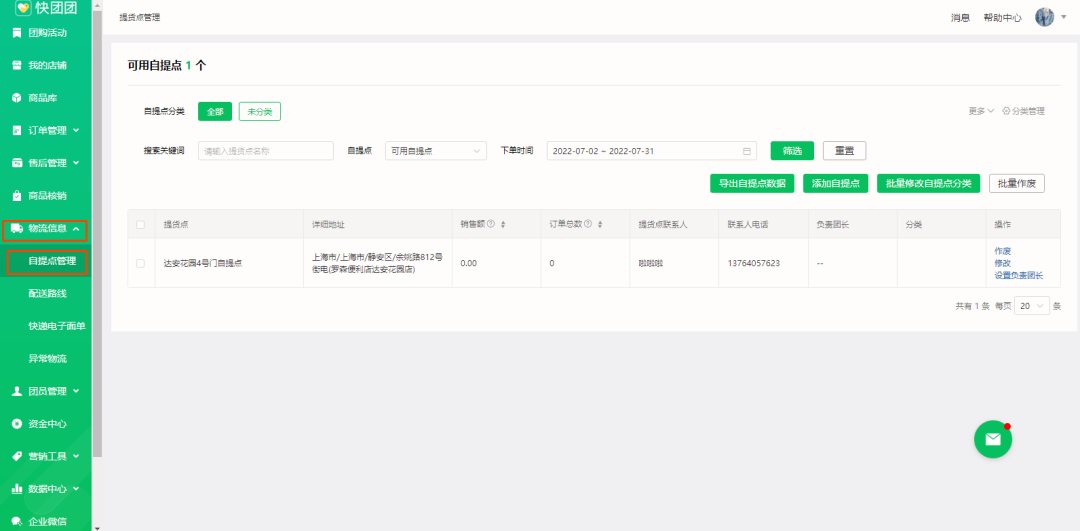Click the 数据中心 bar chart icon
Viewport: 1080px width, 531px height.
[x=17, y=489]
